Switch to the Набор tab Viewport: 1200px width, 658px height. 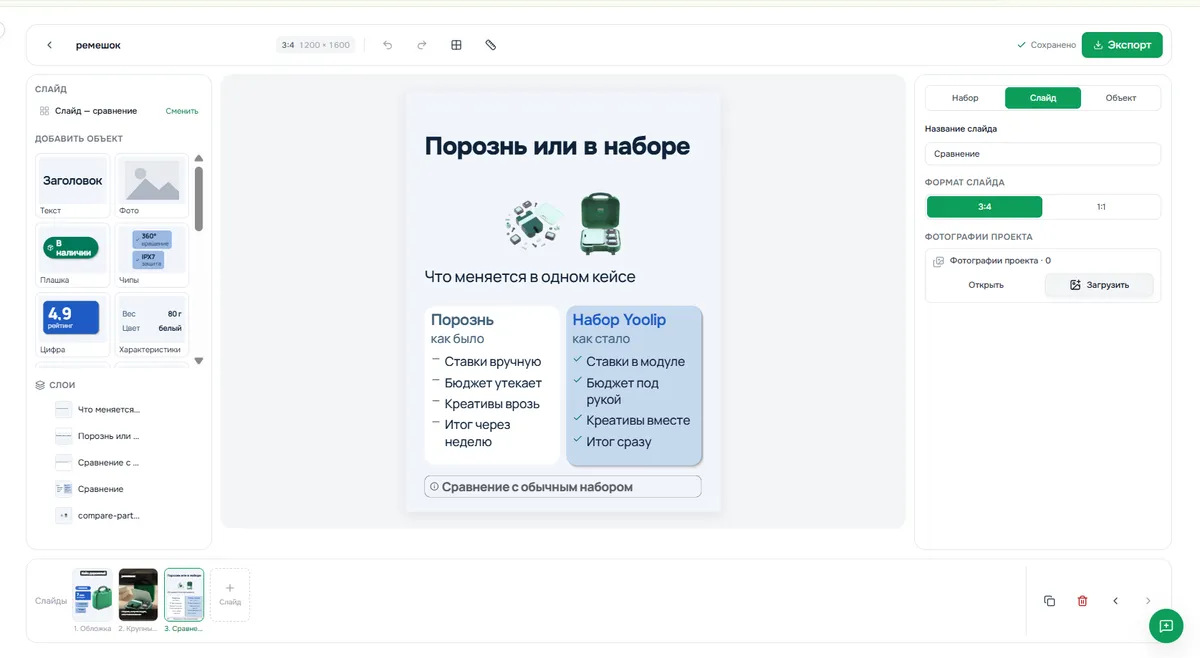pos(965,98)
